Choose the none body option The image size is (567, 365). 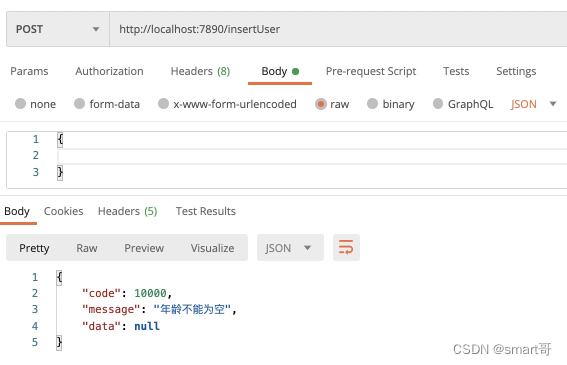[20, 104]
